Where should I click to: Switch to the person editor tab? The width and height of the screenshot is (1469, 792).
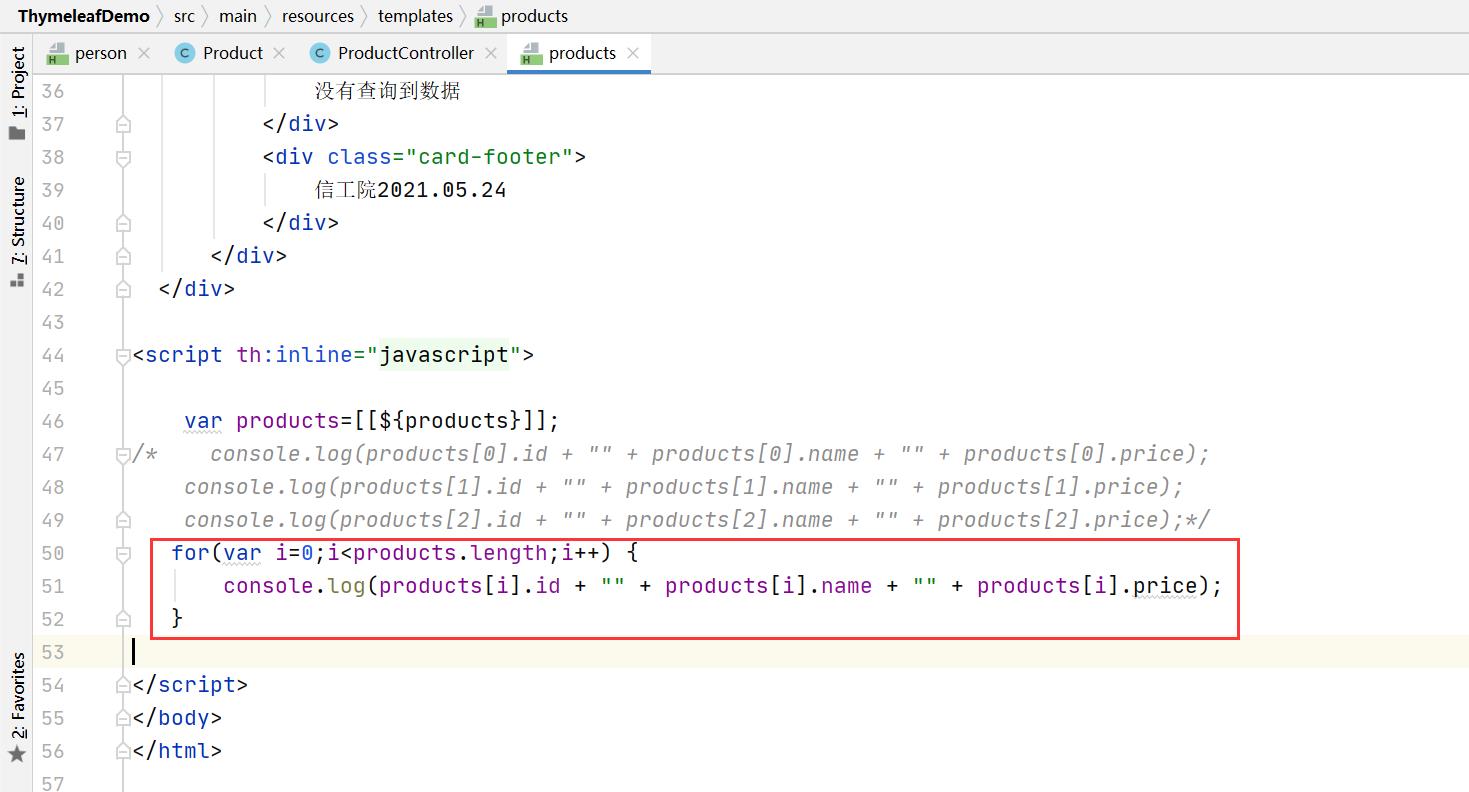coord(101,53)
